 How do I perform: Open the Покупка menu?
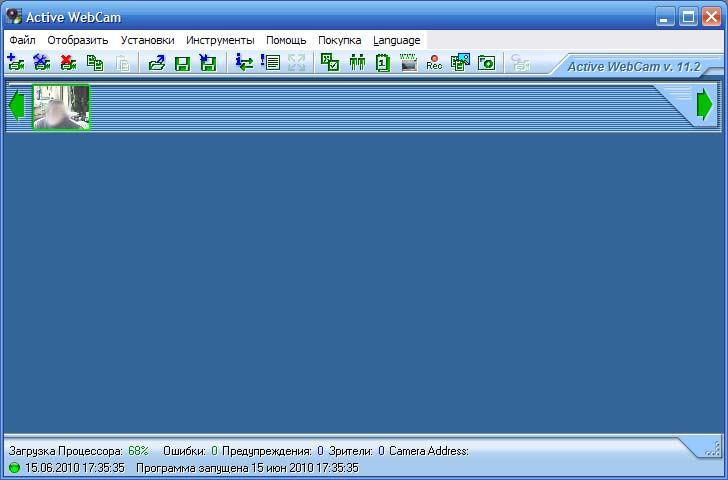[339, 40]
